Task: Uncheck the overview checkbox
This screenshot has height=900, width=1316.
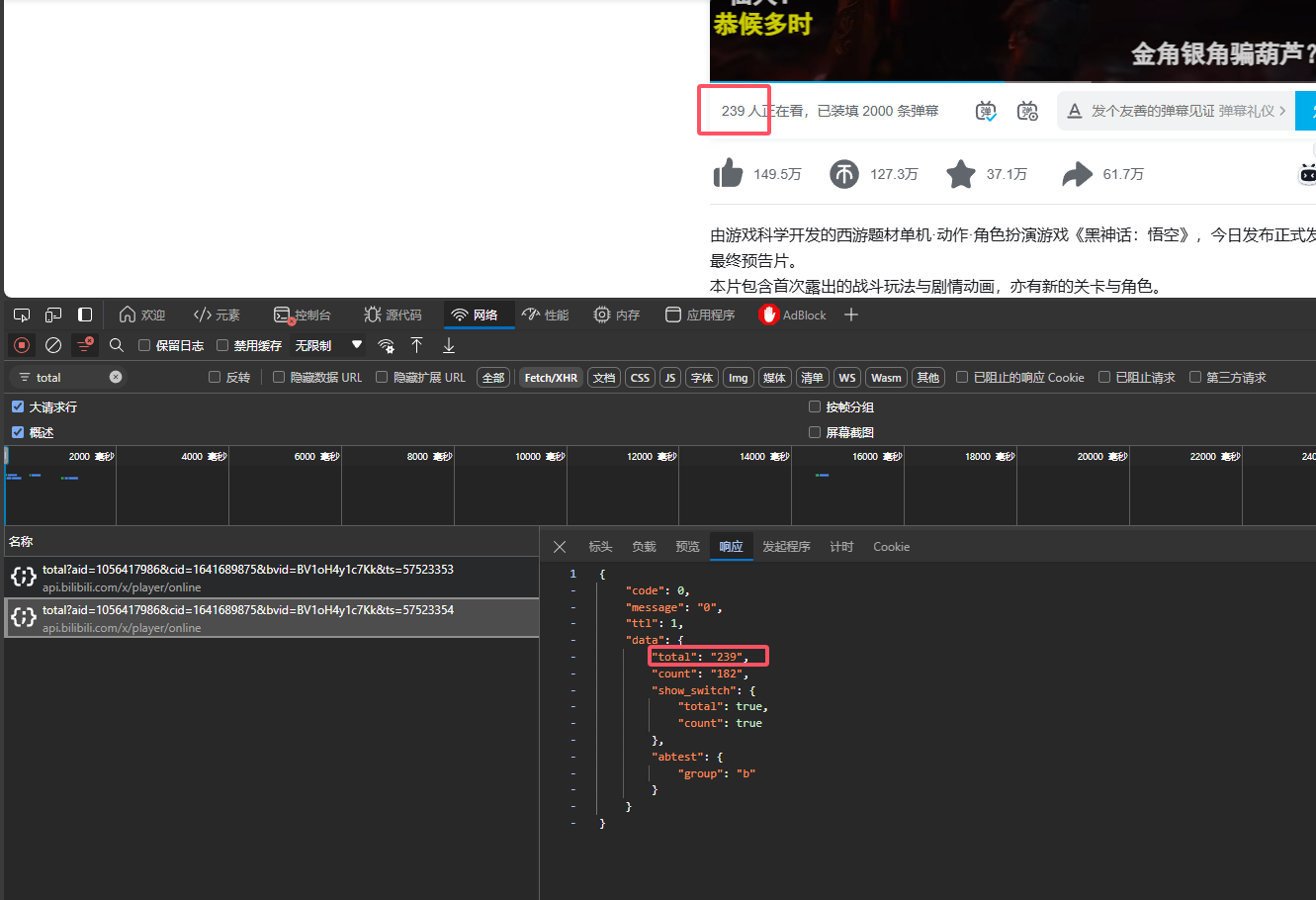Action: pyautogui.click(x=18, y=432)
